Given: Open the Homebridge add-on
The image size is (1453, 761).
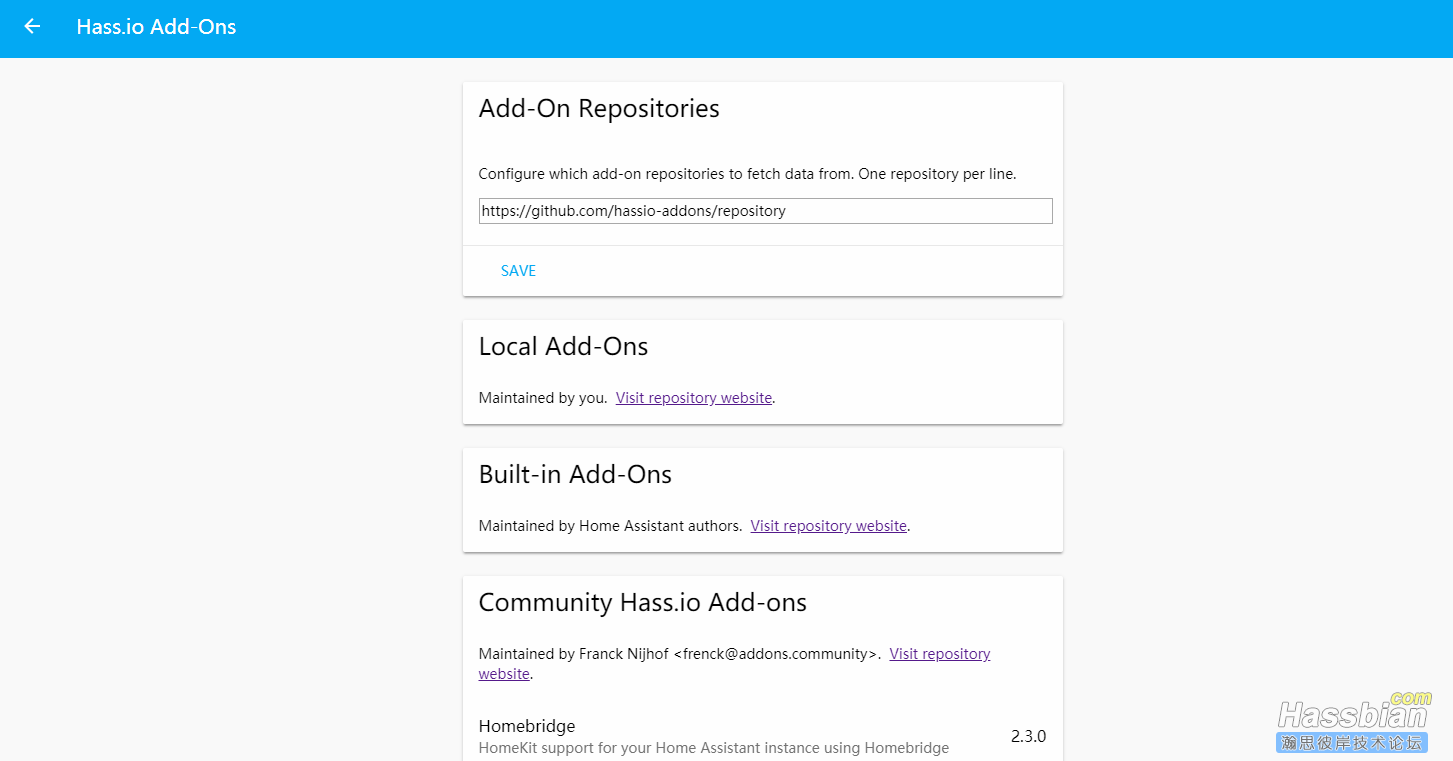Looking at the screenshot, I should coord(762,736).
